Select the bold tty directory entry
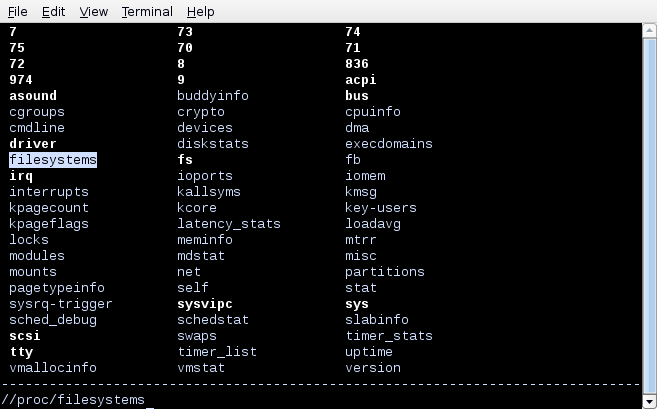This screenshot has width=657, height=409. coord(21,352)
